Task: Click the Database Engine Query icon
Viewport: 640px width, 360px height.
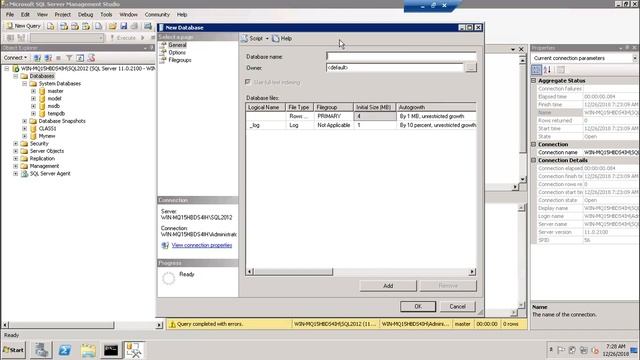Action: (50, 26)
